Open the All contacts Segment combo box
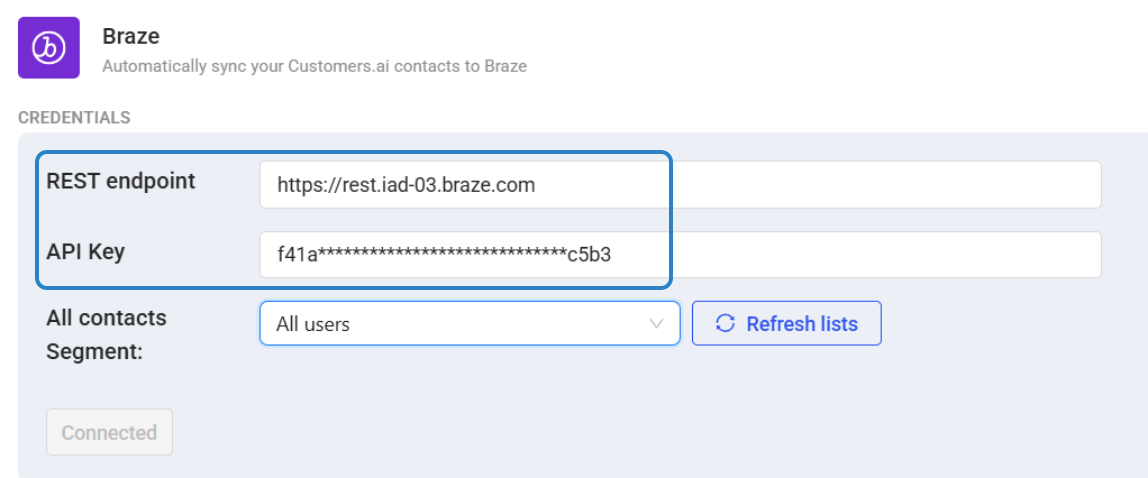The image size is (1148, 478). 470,324
